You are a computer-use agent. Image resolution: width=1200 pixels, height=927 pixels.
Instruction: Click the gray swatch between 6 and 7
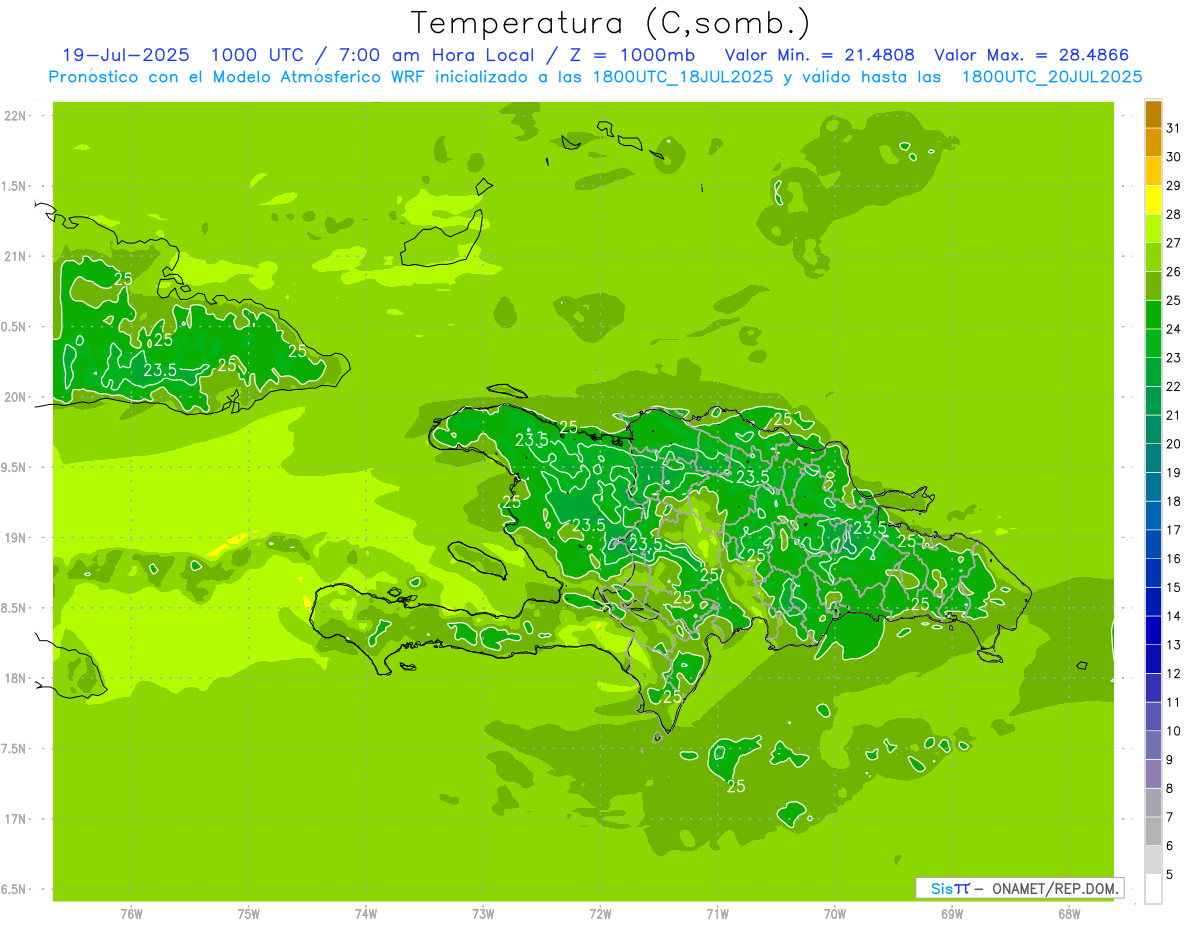coord(1153,832)
